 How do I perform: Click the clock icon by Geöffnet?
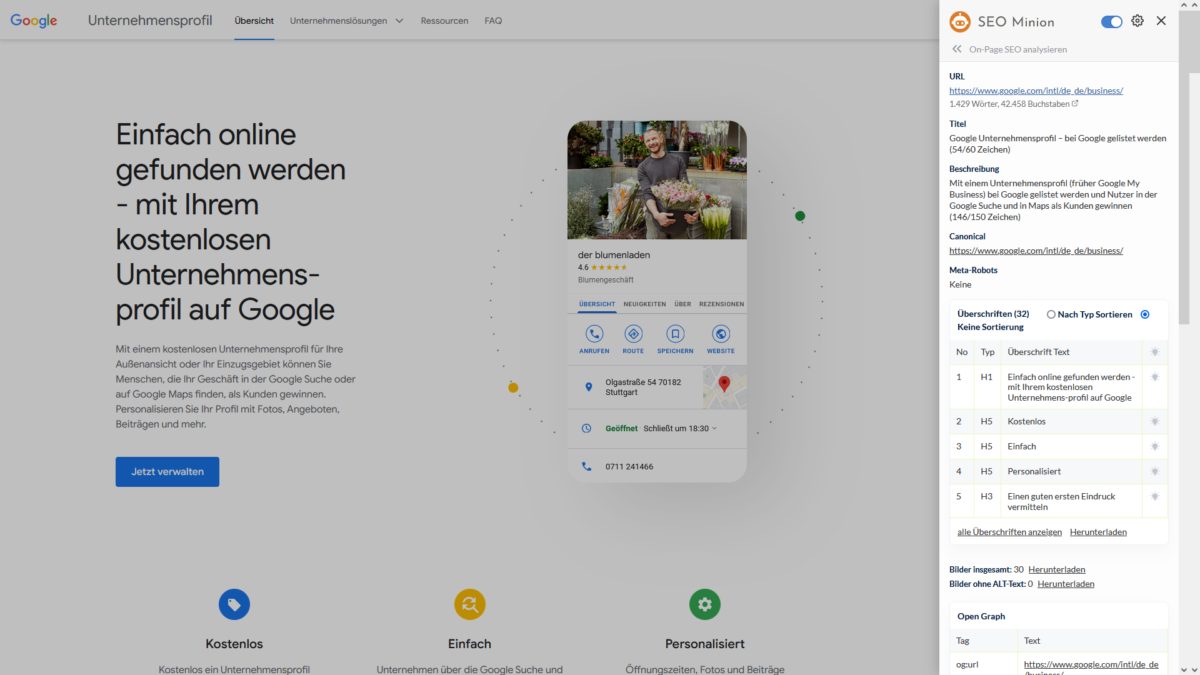pyautogui.click(x=587, y=428)
